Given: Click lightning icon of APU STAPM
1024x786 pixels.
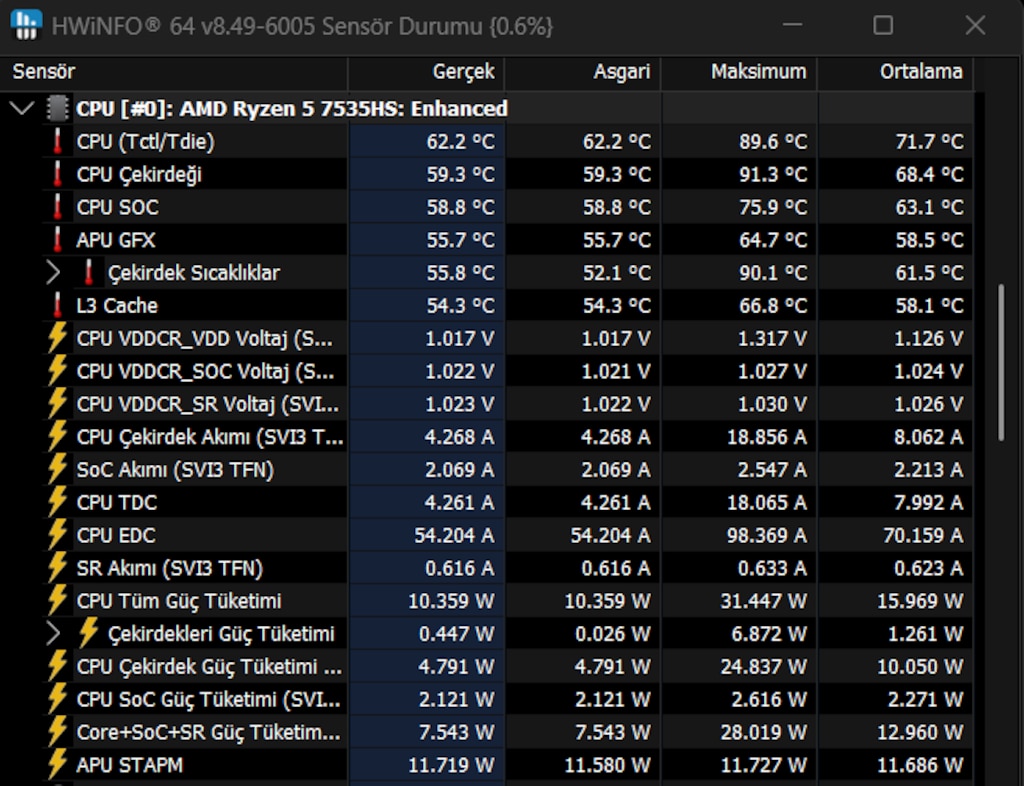Looking at the screenshot, I should pyautogui.click(x=57, y=763).
